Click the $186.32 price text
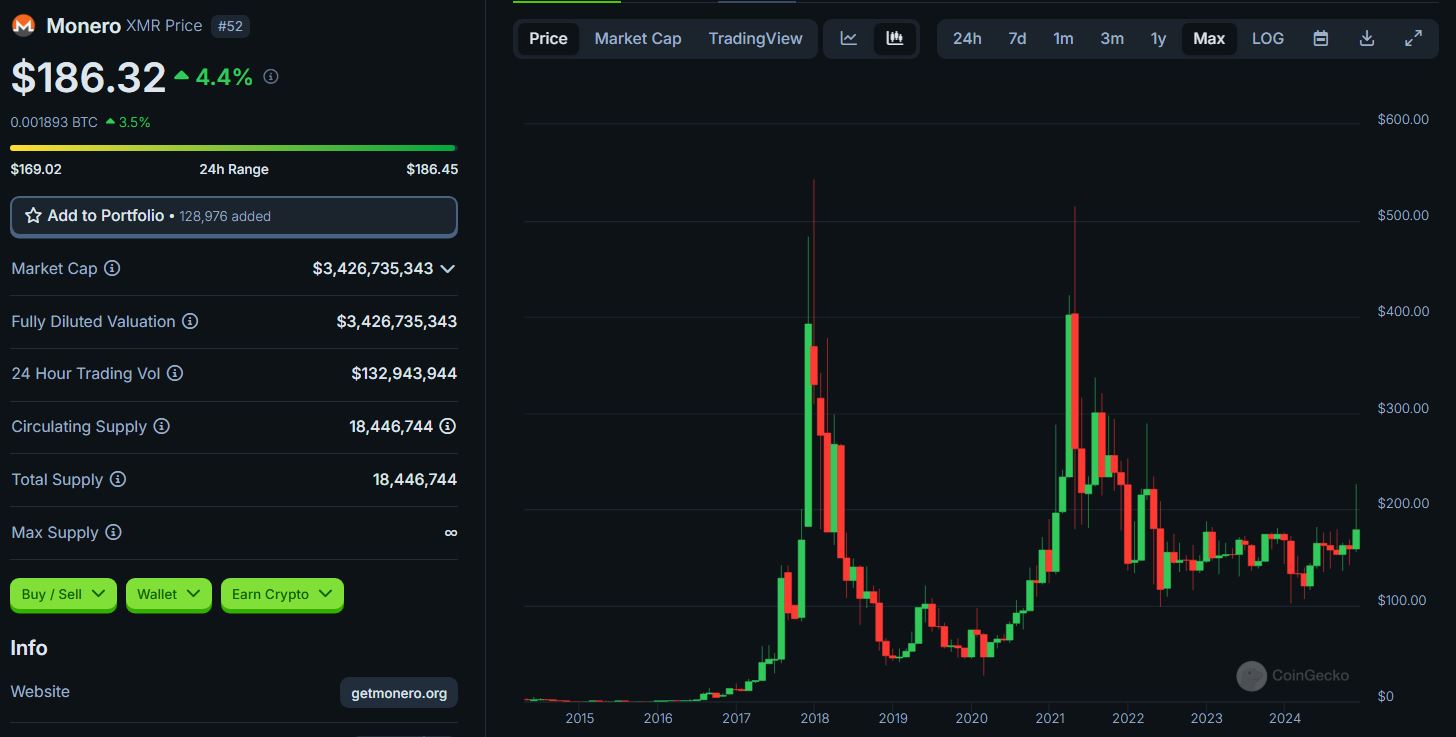1456x737 pixels. [88, 78]
